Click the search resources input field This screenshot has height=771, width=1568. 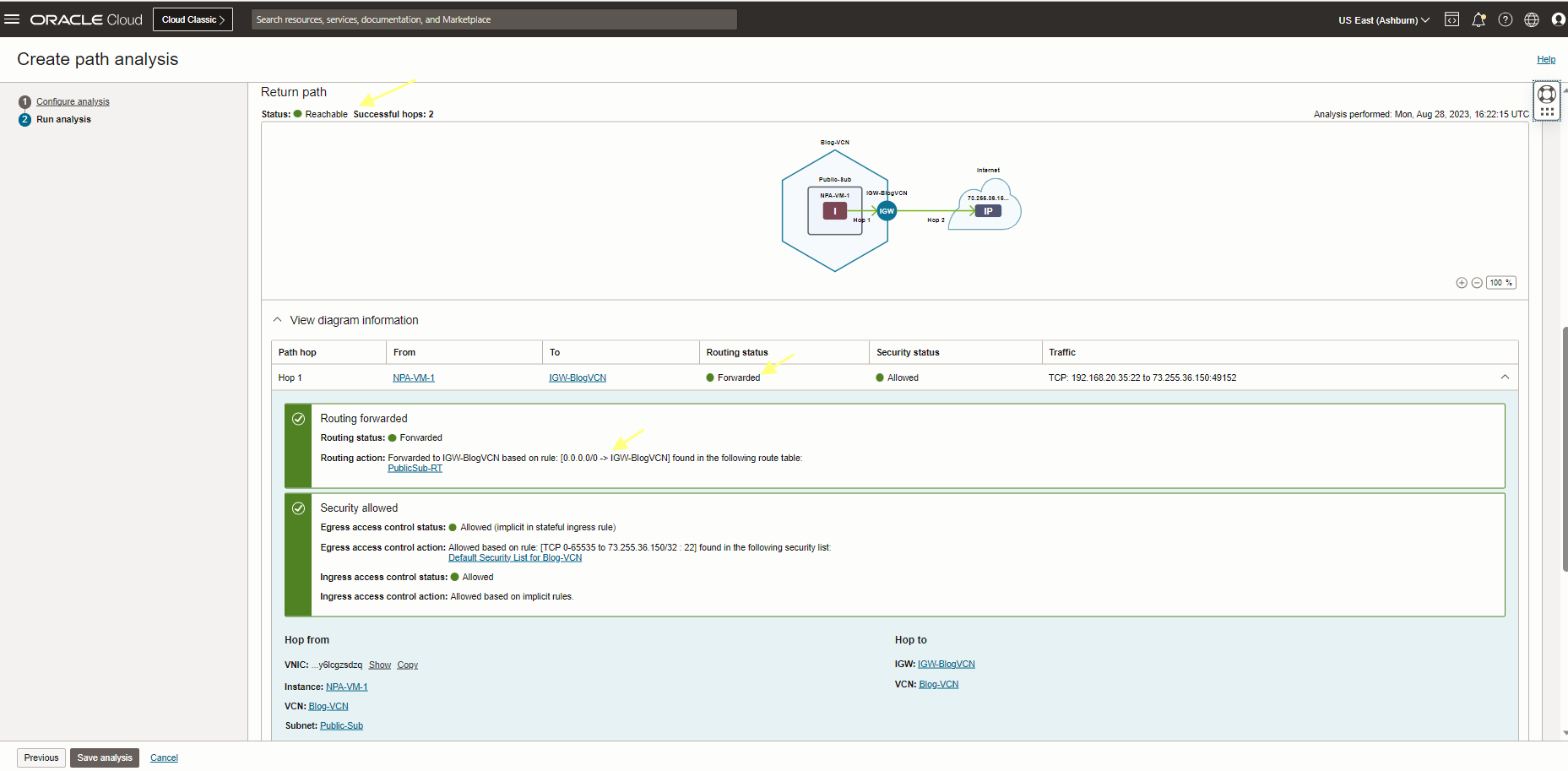point(494,19)
